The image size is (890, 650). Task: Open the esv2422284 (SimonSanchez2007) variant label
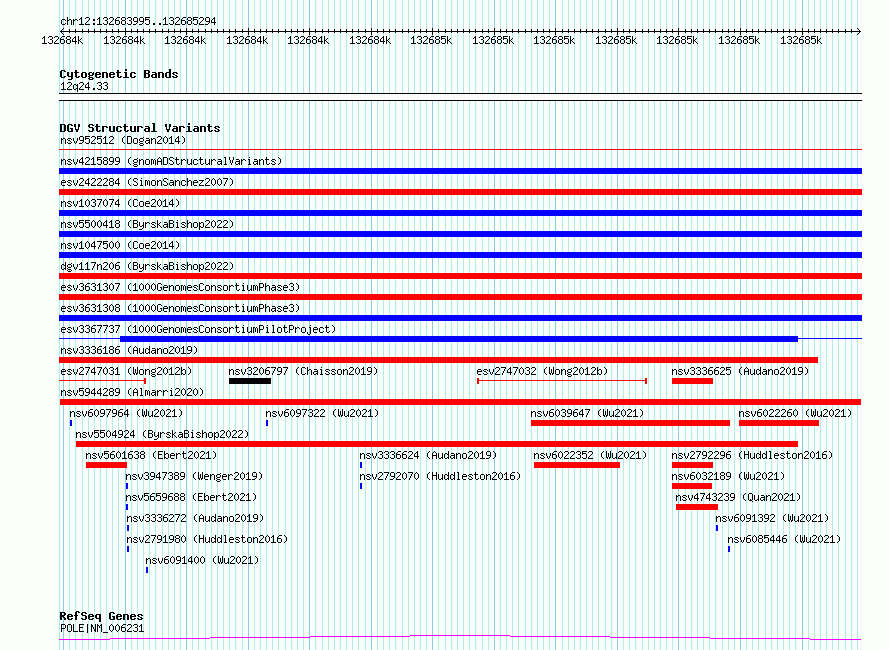point(147,182)
